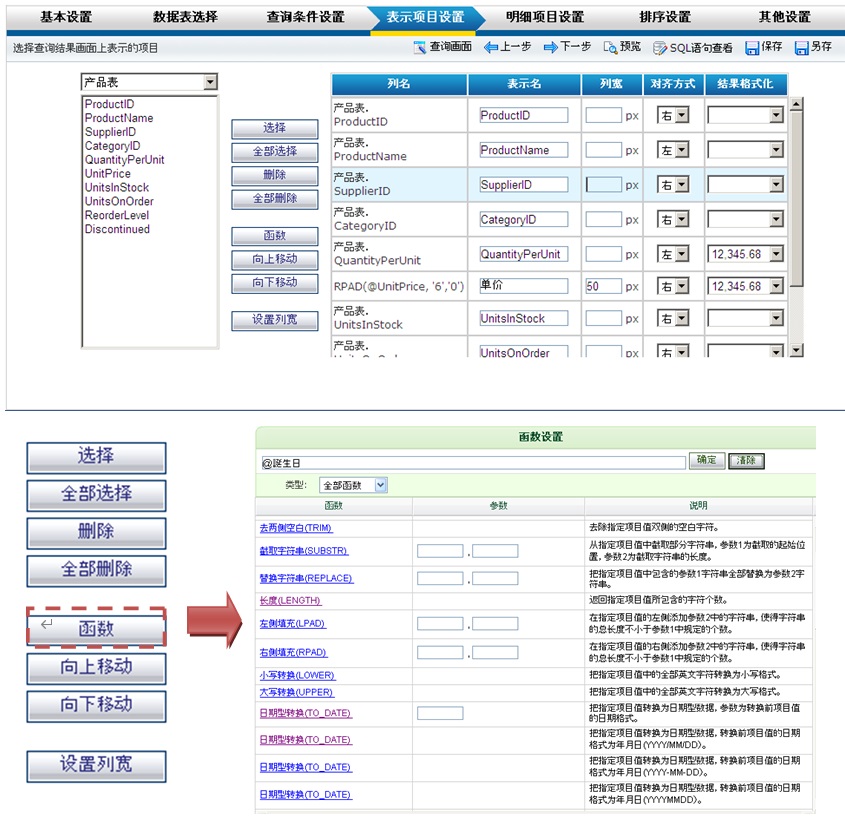Click first parameter box for SUBSTR
Screen dimensions: 845x826
click(x=440, y=551)
